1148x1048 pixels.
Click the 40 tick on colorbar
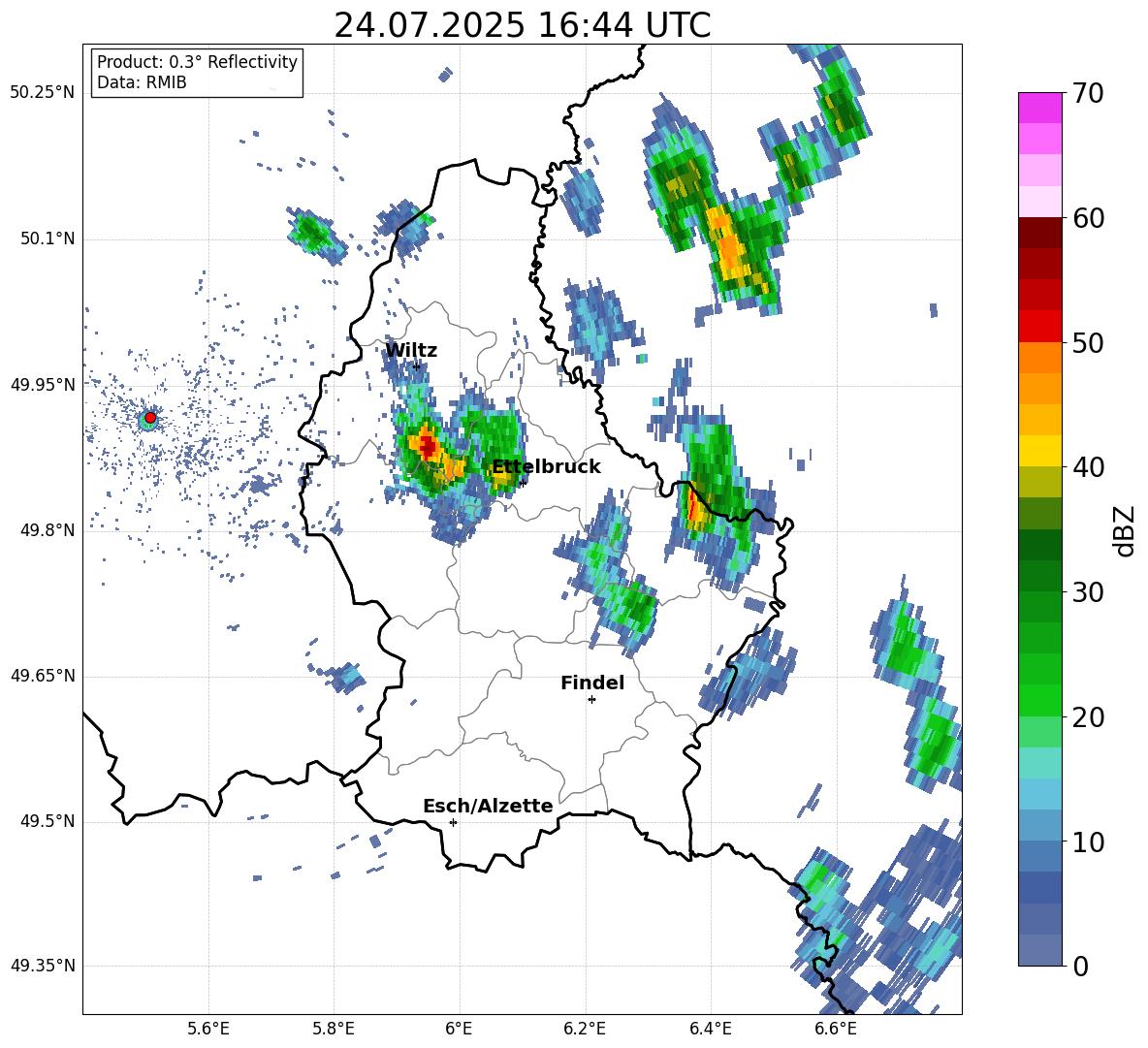(1087, 467)
